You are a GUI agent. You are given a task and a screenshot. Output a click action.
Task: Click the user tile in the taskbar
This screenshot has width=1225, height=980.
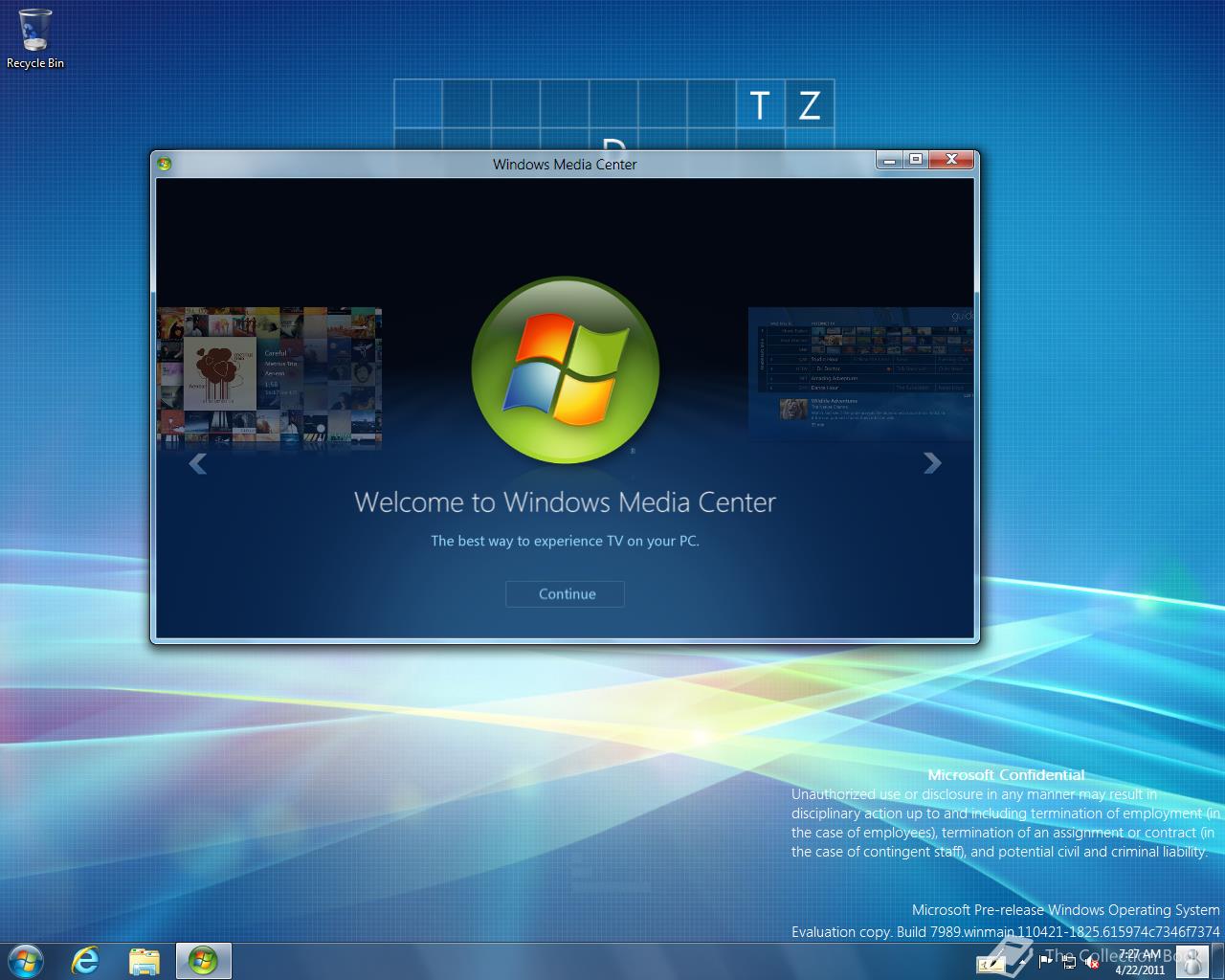1192,962
